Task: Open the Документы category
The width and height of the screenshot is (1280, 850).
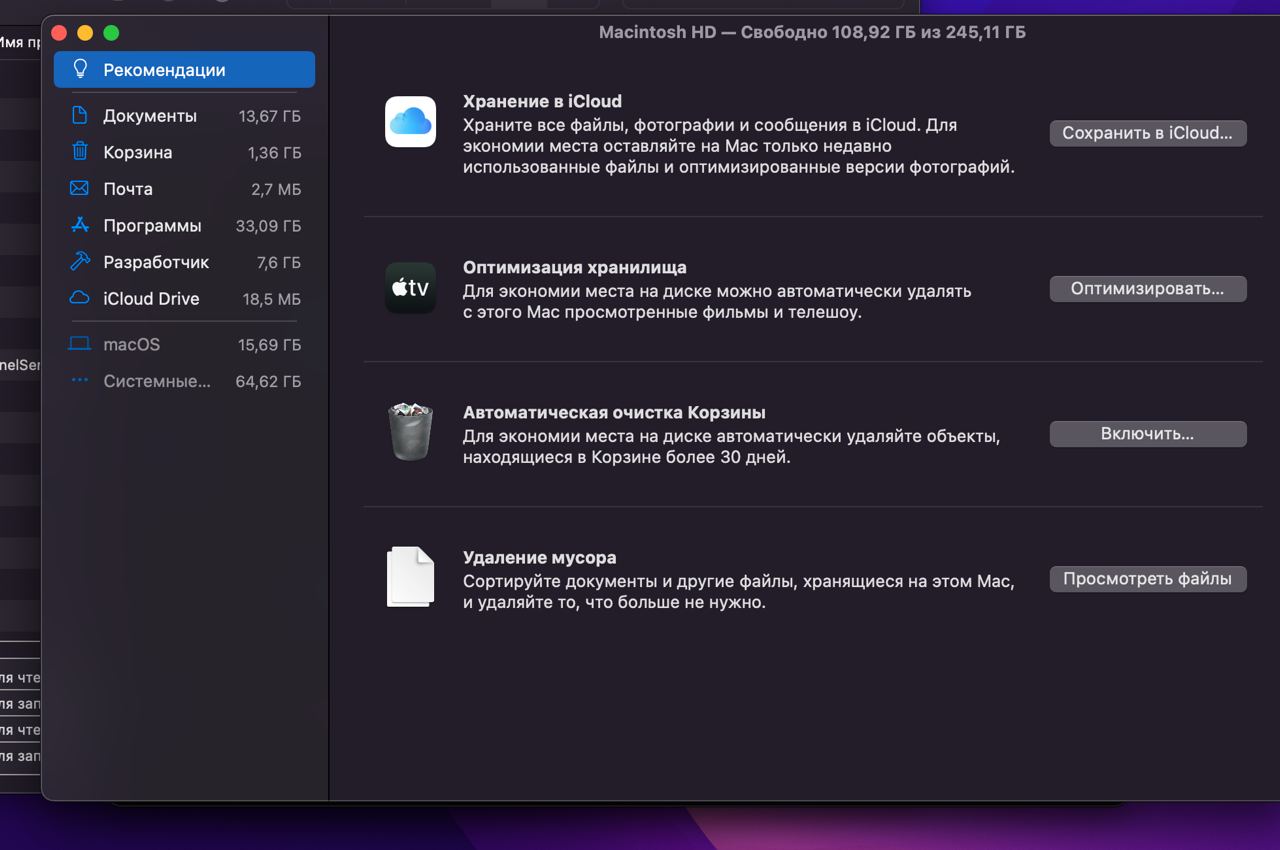Action: click(x=184, y=116)
